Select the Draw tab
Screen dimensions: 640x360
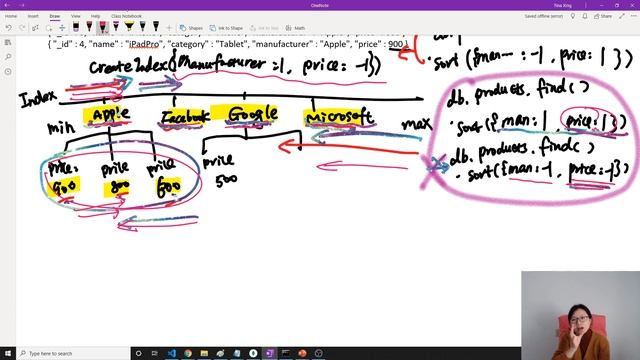click(x=55, y=16)
